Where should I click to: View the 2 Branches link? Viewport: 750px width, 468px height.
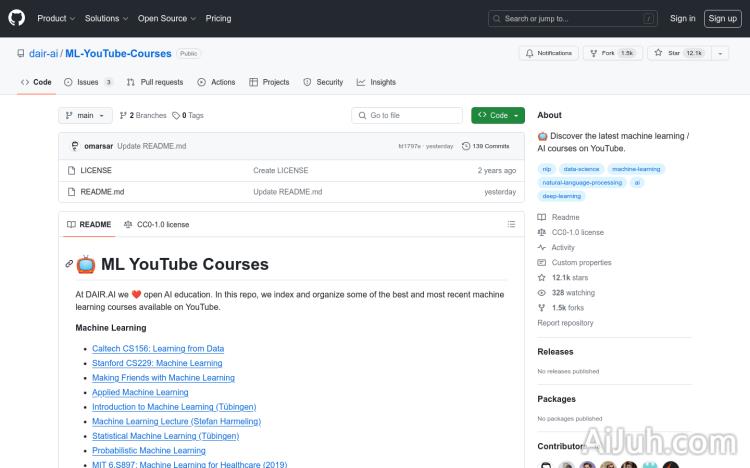[x=143, y=115]
